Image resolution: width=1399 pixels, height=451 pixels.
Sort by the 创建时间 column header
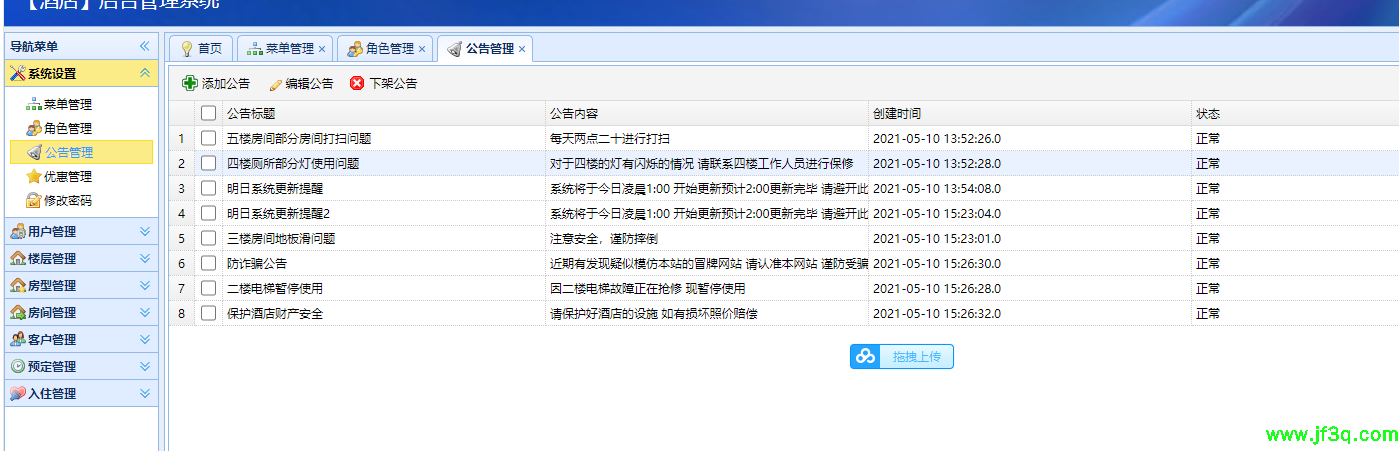click(x=1030, y=113)
